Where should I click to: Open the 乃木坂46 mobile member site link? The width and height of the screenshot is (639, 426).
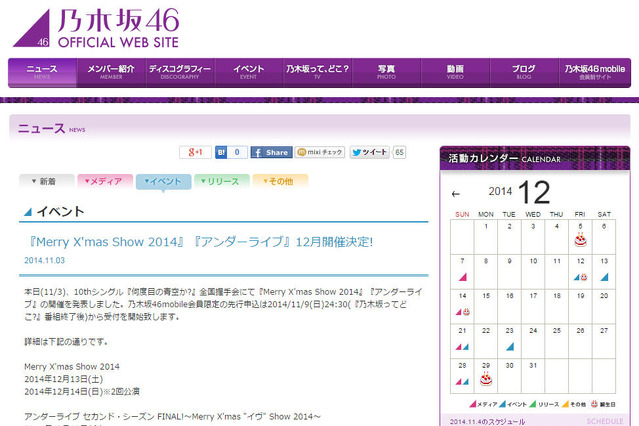pos(595,73)
